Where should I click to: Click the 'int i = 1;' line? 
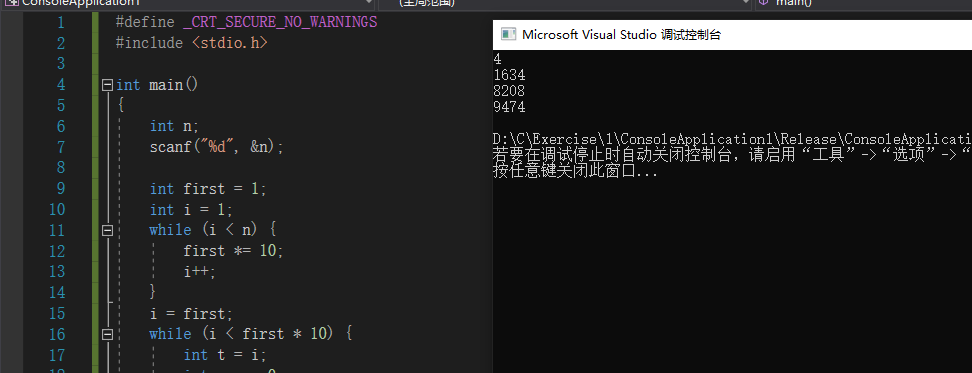(x=191, y=209)
